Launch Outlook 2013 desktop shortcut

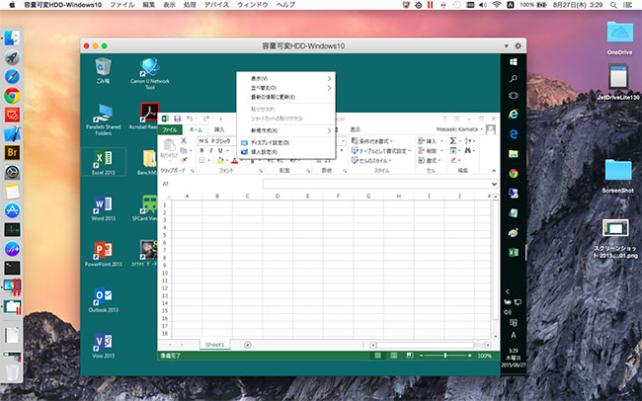pyautogui.click(x=103, y=300)
